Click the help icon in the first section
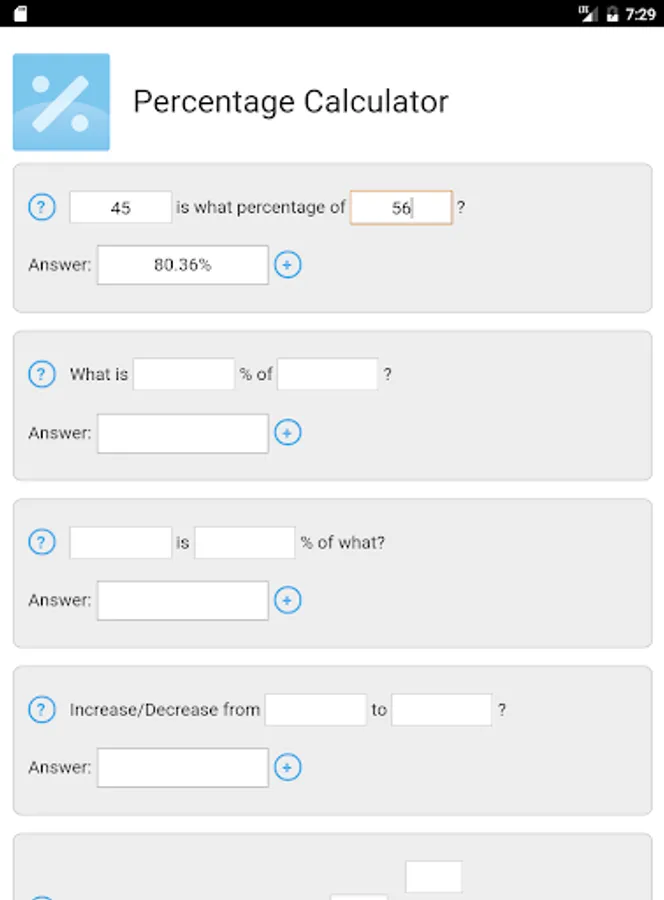Image resolution: width=664 pixels, height=900 pixels. point(42,207)
